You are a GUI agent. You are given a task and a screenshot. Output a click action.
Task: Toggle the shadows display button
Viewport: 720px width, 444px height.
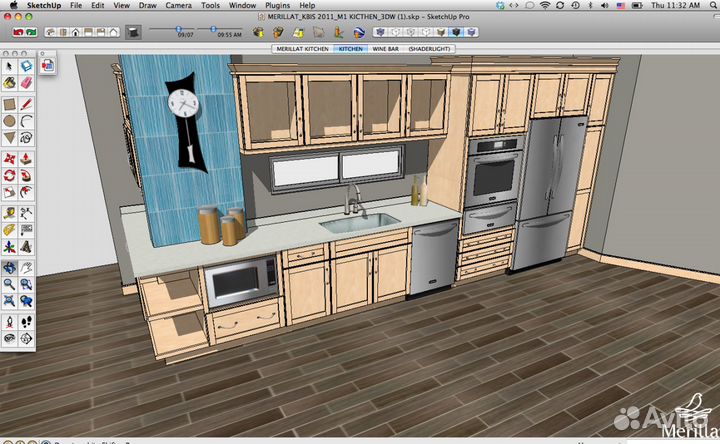coord(132,33)
